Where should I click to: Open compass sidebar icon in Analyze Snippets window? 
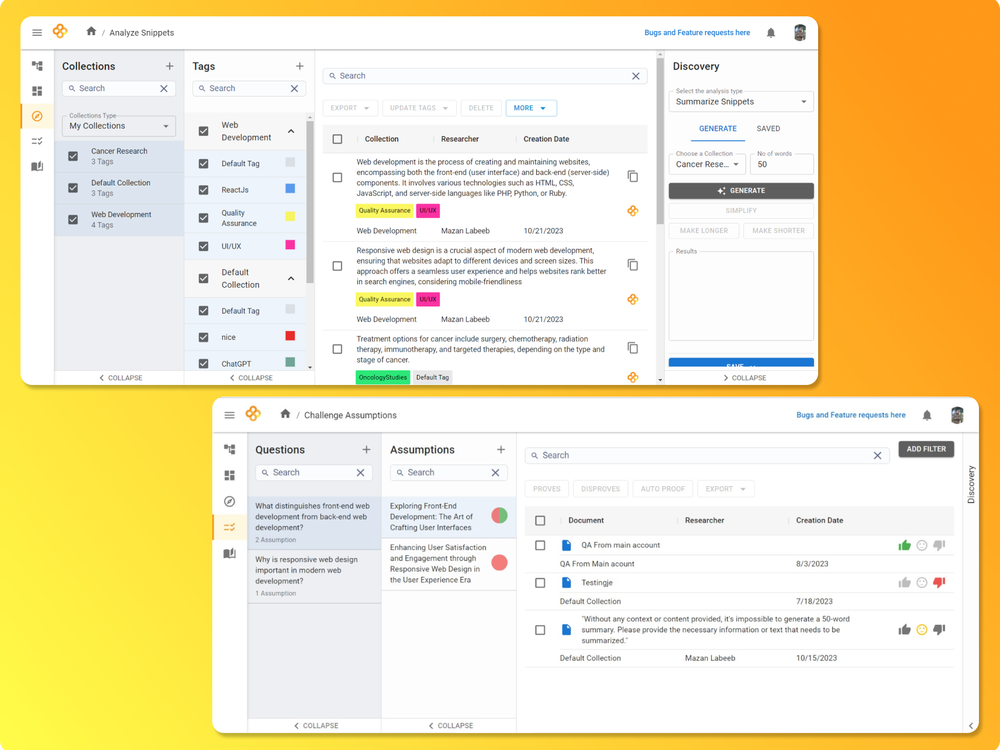(37, 116)
